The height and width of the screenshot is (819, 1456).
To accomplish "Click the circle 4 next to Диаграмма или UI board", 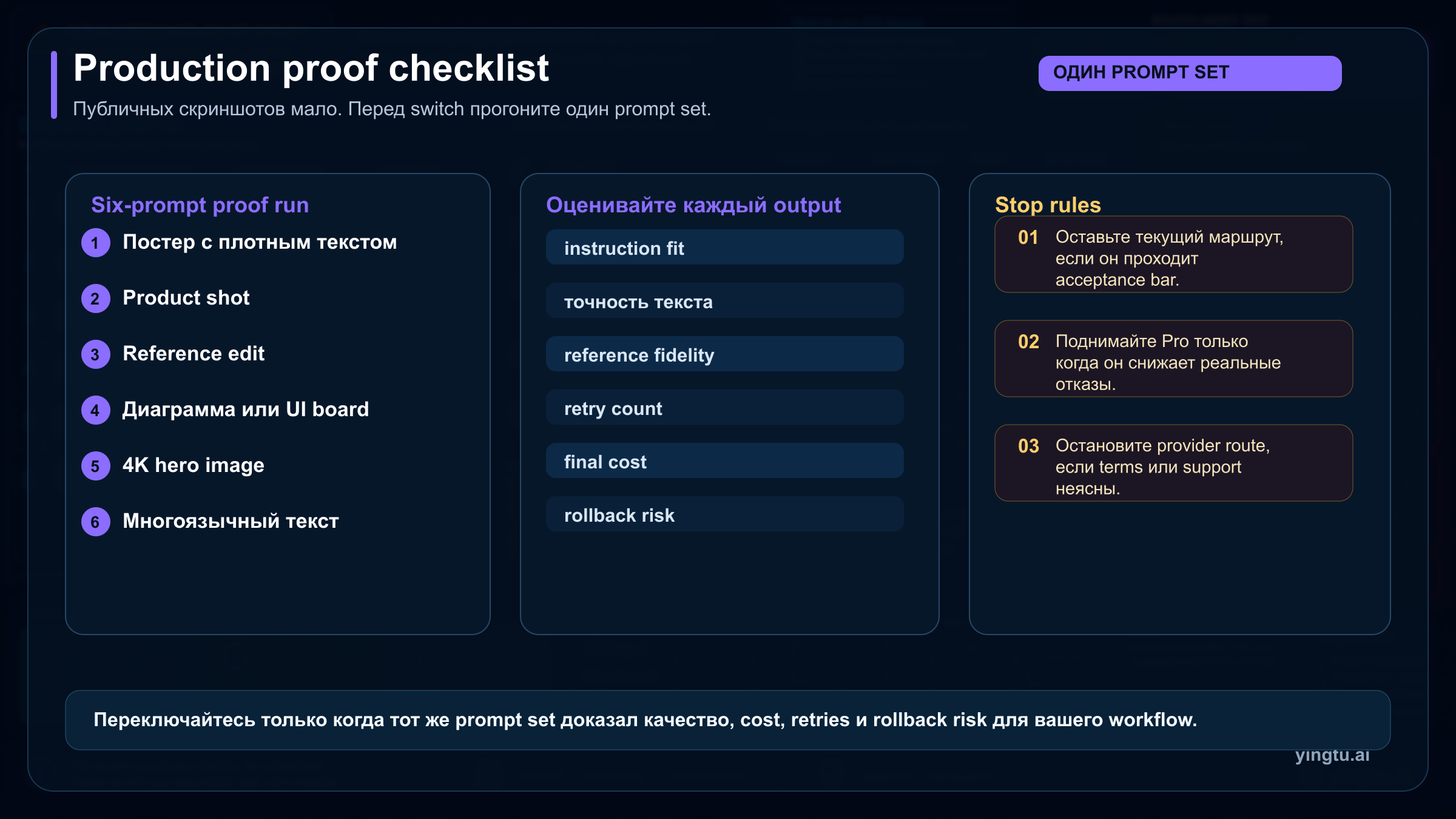I will [95, 410].
